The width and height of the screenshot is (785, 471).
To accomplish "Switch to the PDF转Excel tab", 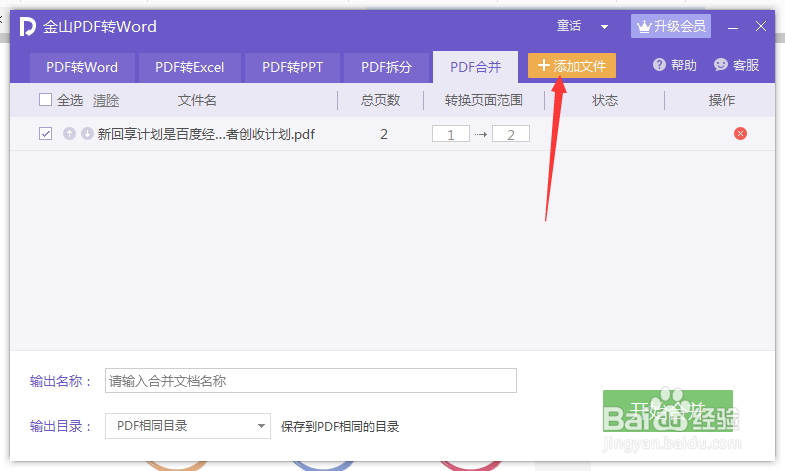I will (190, 67).
